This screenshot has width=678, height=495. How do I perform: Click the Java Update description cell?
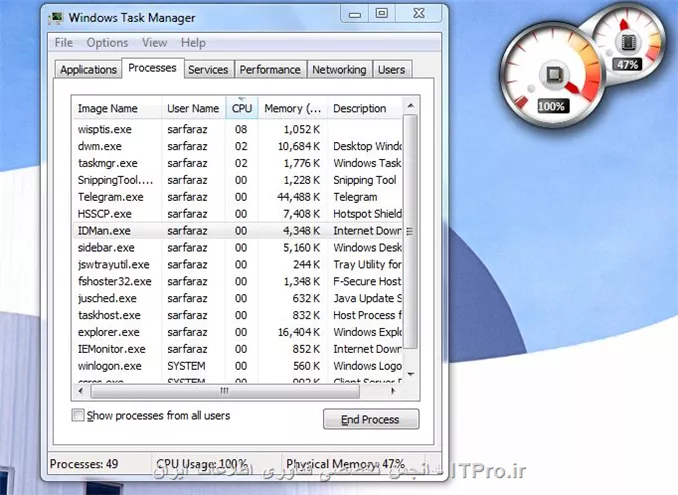coord(367,298)
